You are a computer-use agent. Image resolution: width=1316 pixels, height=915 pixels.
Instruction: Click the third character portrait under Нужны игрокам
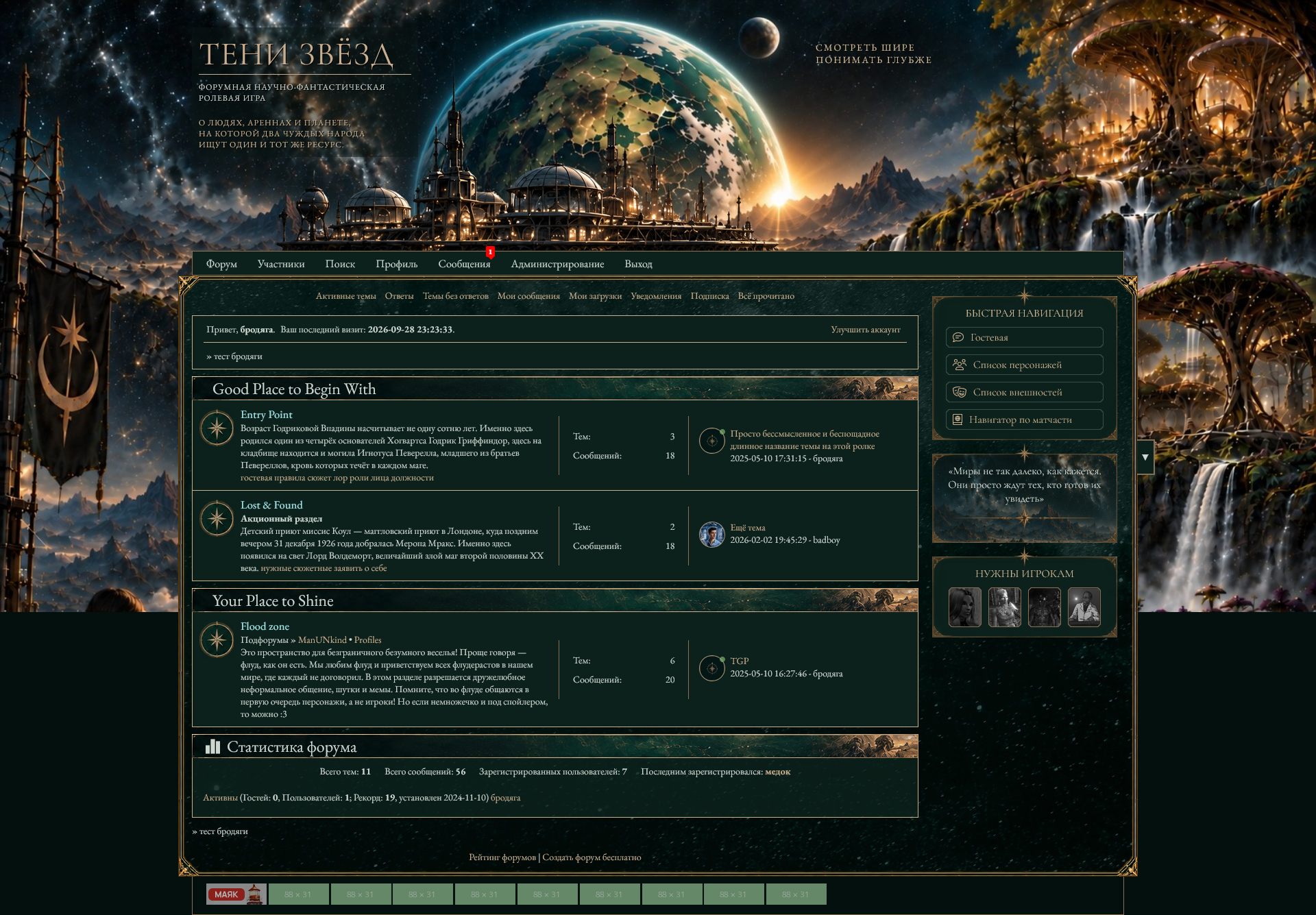click(1045, 607)
